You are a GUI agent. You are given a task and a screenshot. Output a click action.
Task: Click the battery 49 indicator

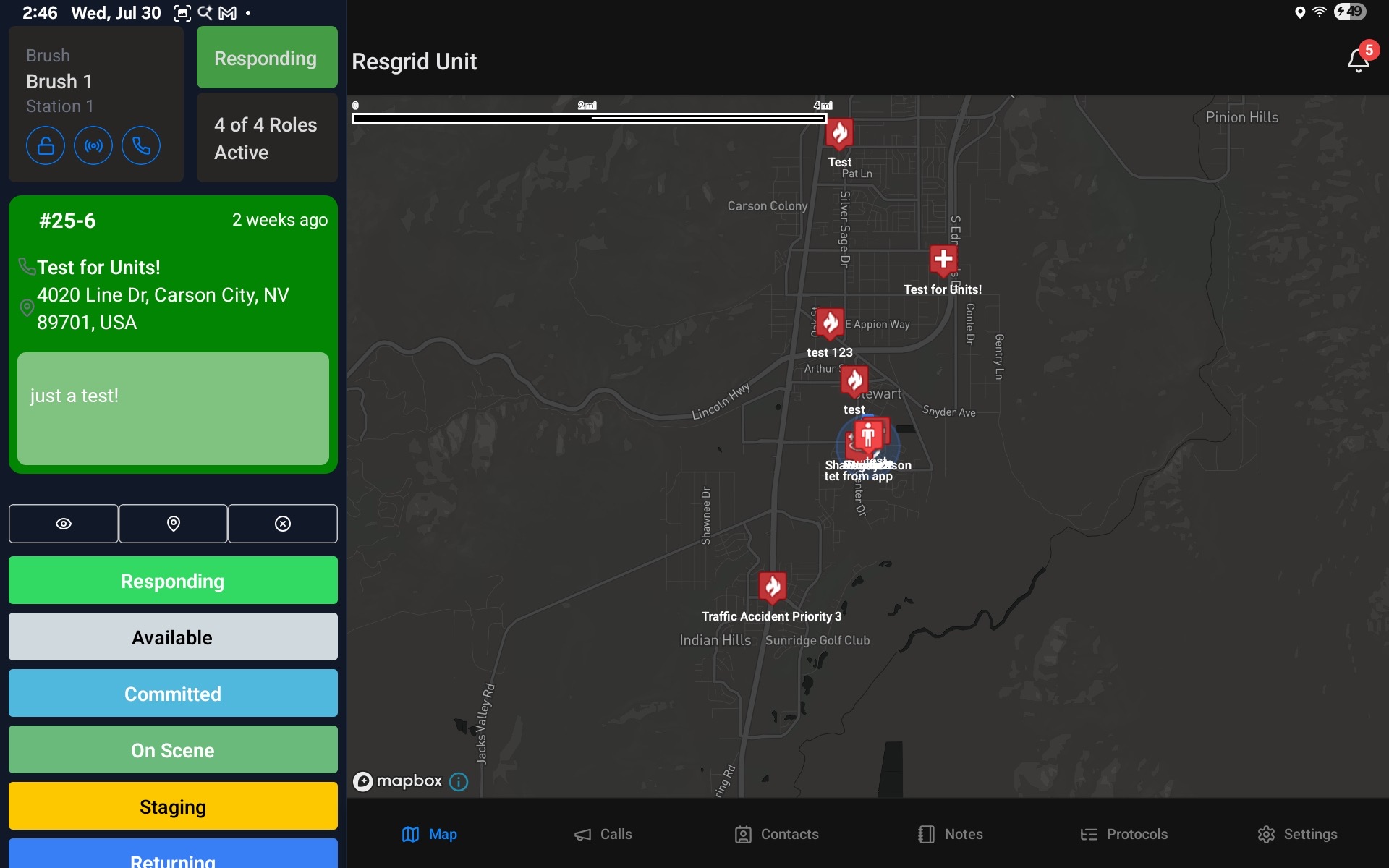(1350, 12)
